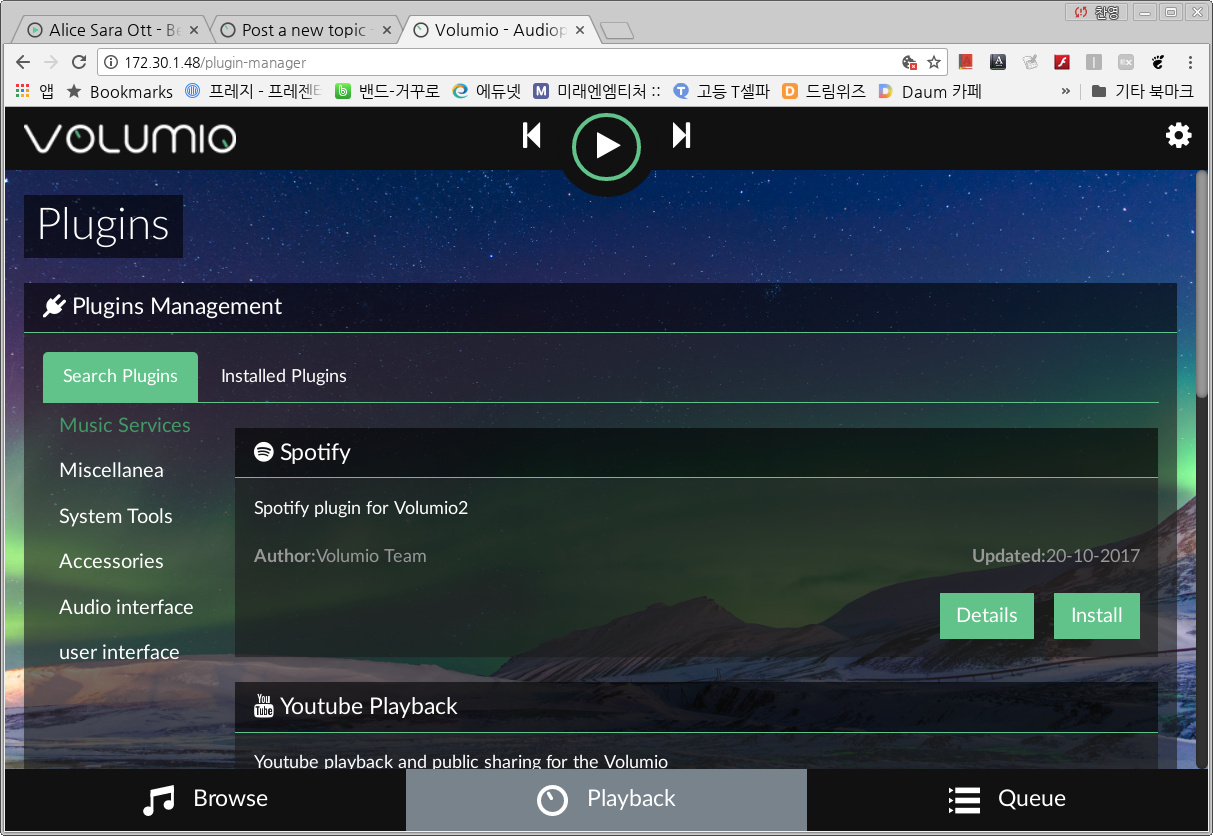The width and height of the screenshot is (1213, 836).
Task: Select the Miscellanea category
Action: click(x=111, y=470)
